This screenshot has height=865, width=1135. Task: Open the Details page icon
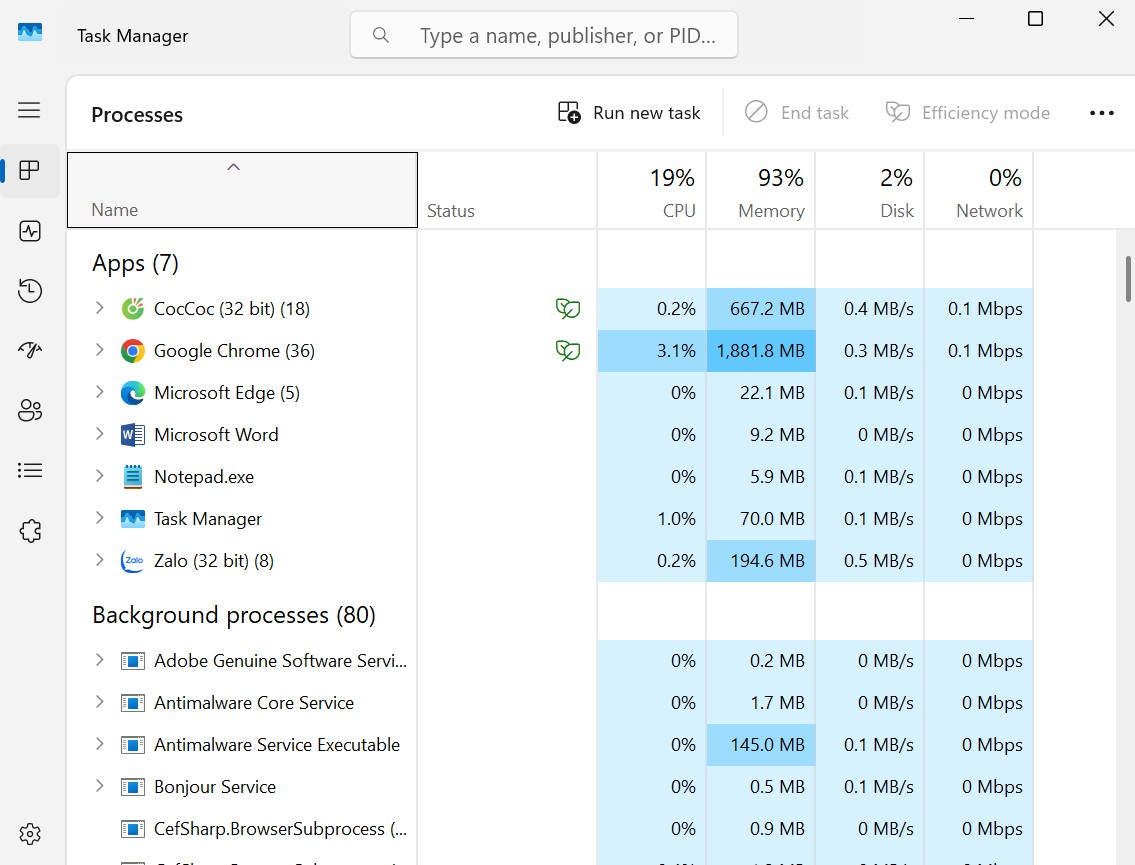(30, 471)
